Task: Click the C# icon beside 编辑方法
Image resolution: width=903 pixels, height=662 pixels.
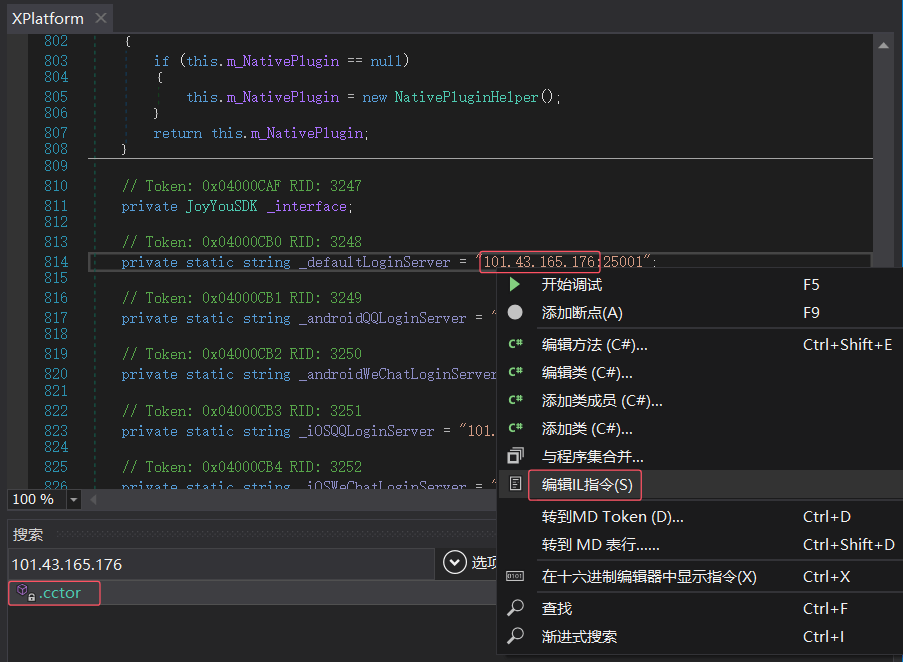Action: point(516,345)
